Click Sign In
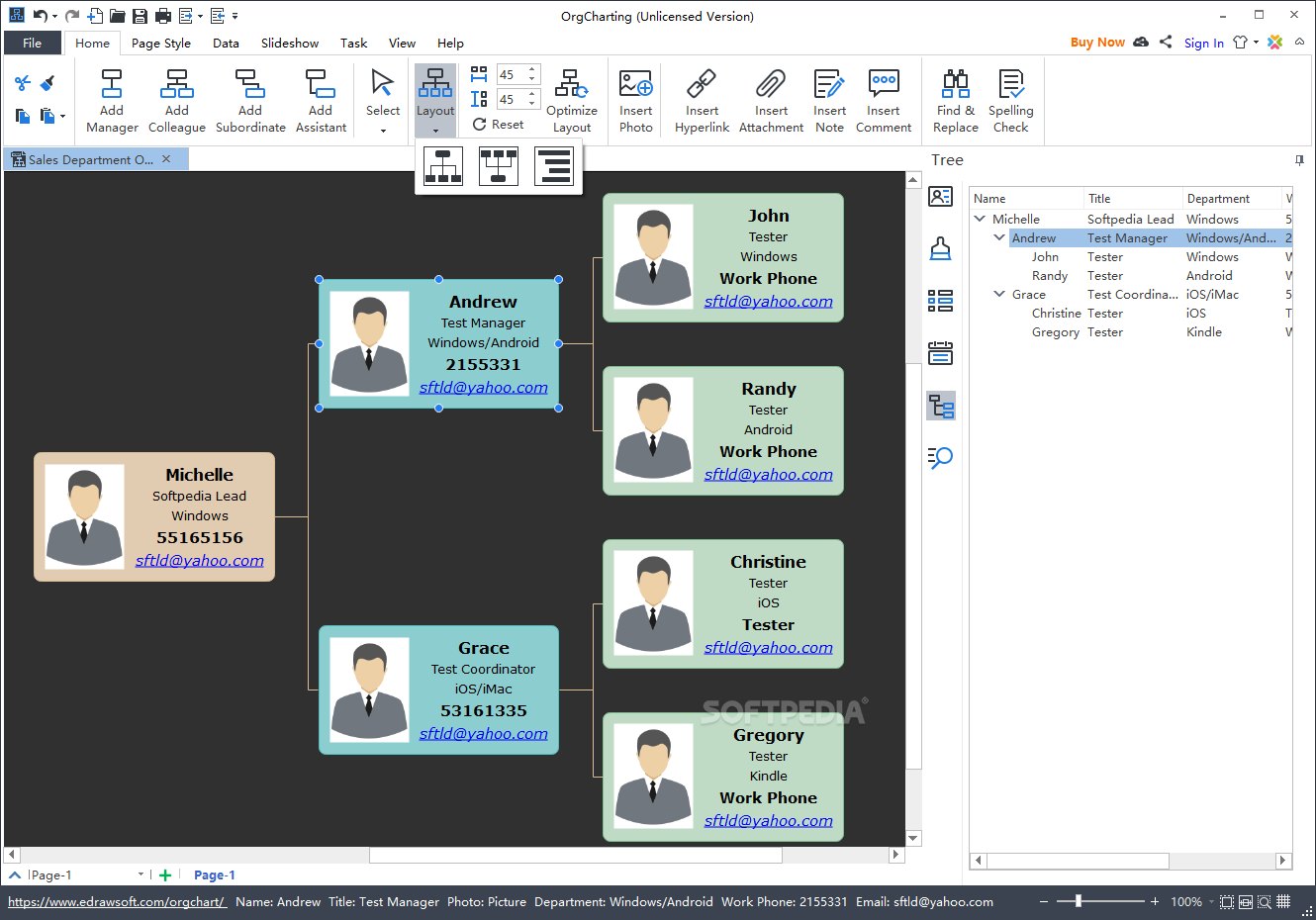The width and height of the screenshot is (1316, 920). point(1204,43)
